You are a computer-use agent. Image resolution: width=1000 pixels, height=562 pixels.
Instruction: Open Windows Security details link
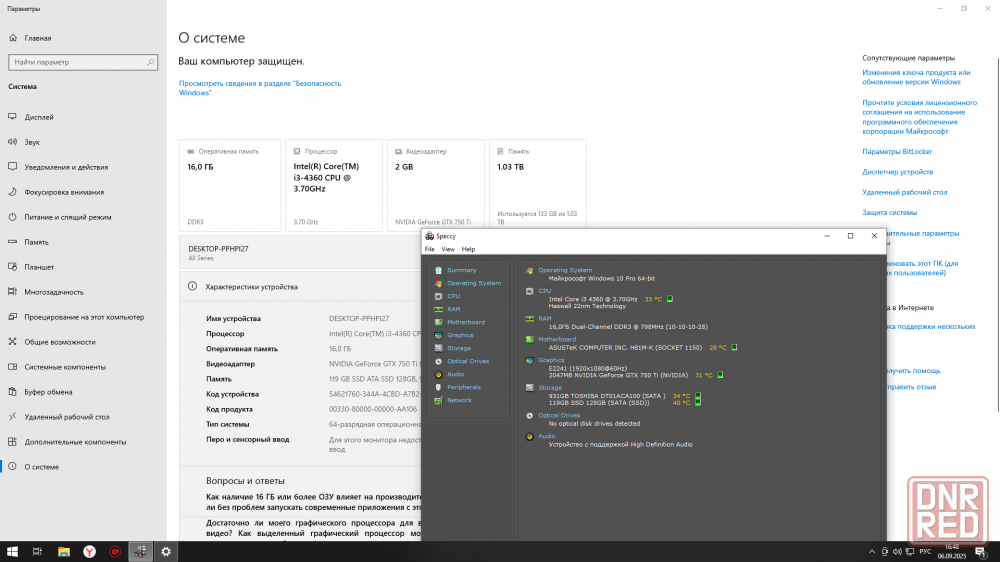(260, 88)
